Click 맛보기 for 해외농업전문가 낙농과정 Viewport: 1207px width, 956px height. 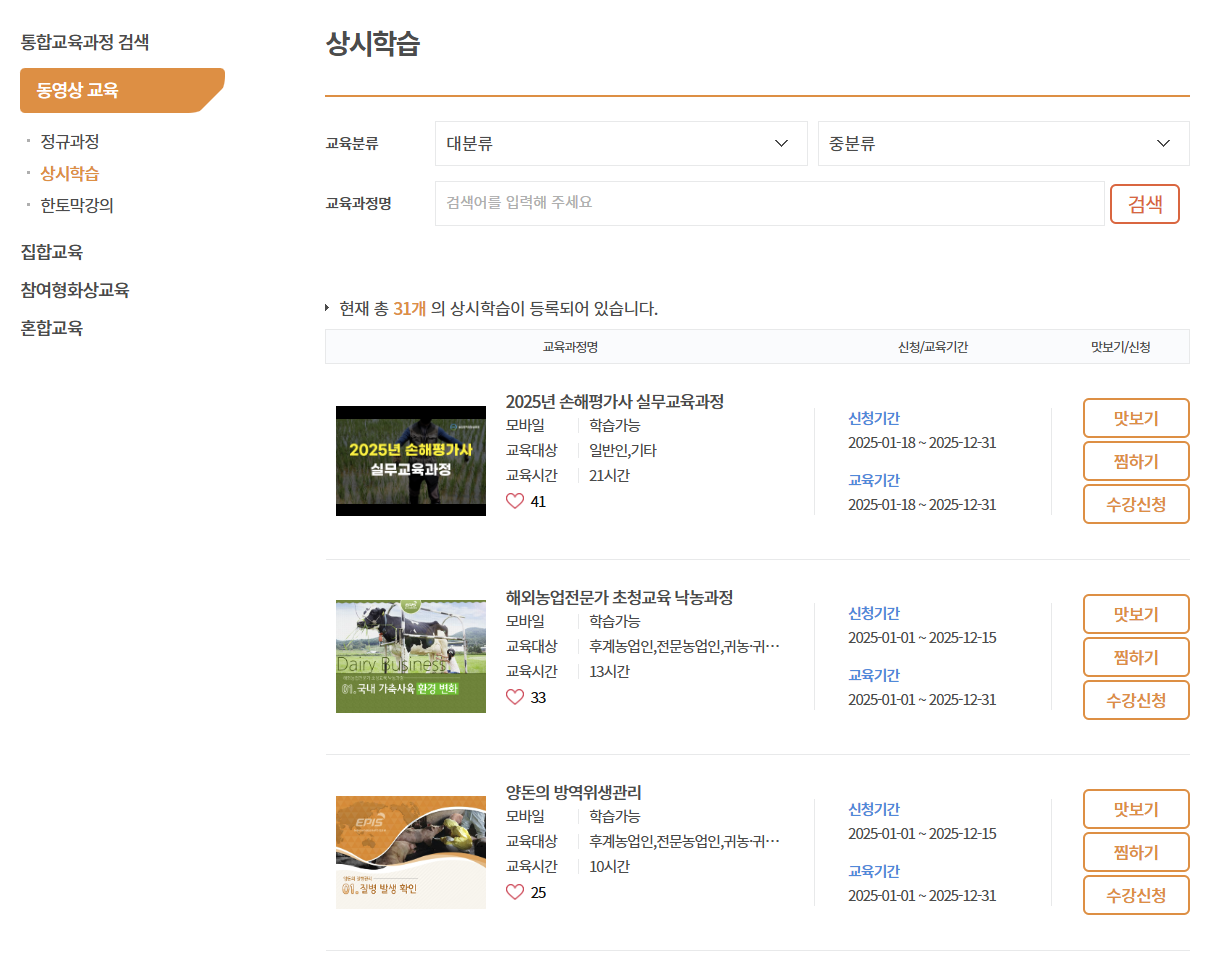click(x=1136, y=614)
